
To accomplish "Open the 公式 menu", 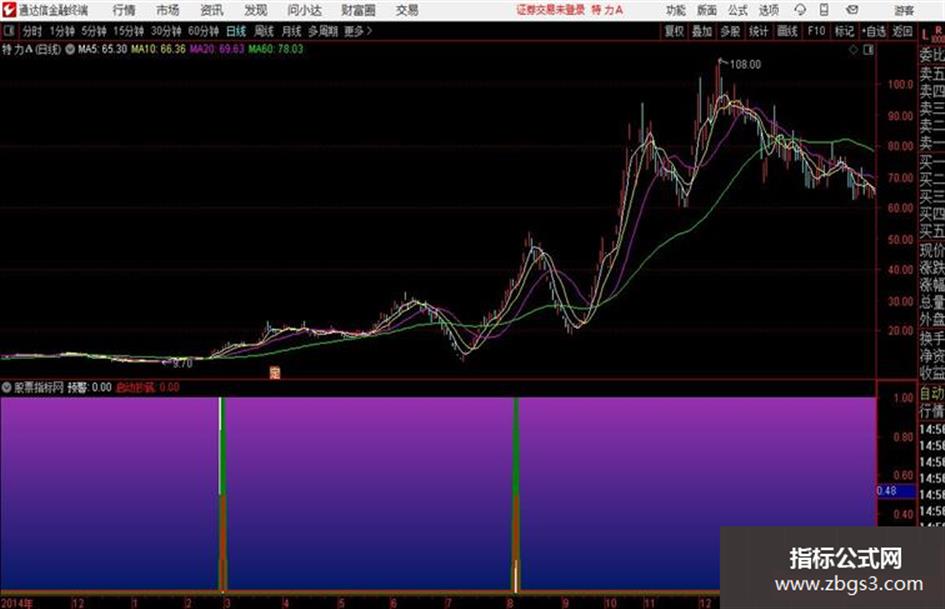I will click(x=738, y=10).
